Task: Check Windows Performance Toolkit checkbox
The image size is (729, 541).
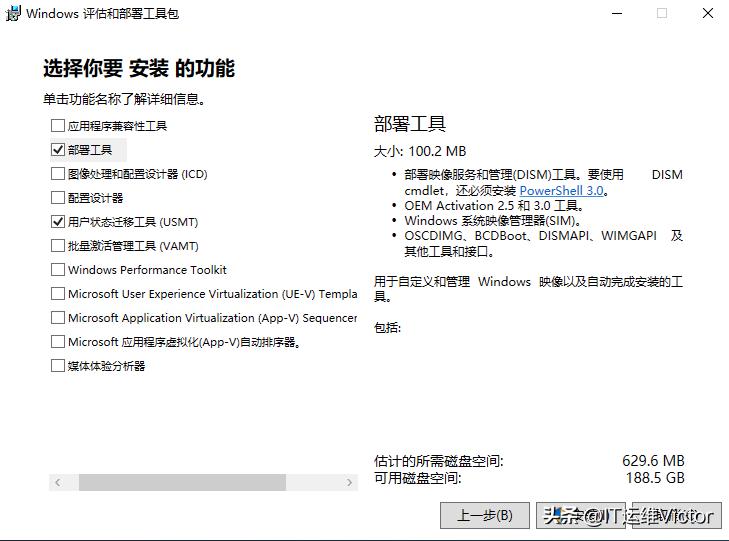Action: [x=58, y=270]
